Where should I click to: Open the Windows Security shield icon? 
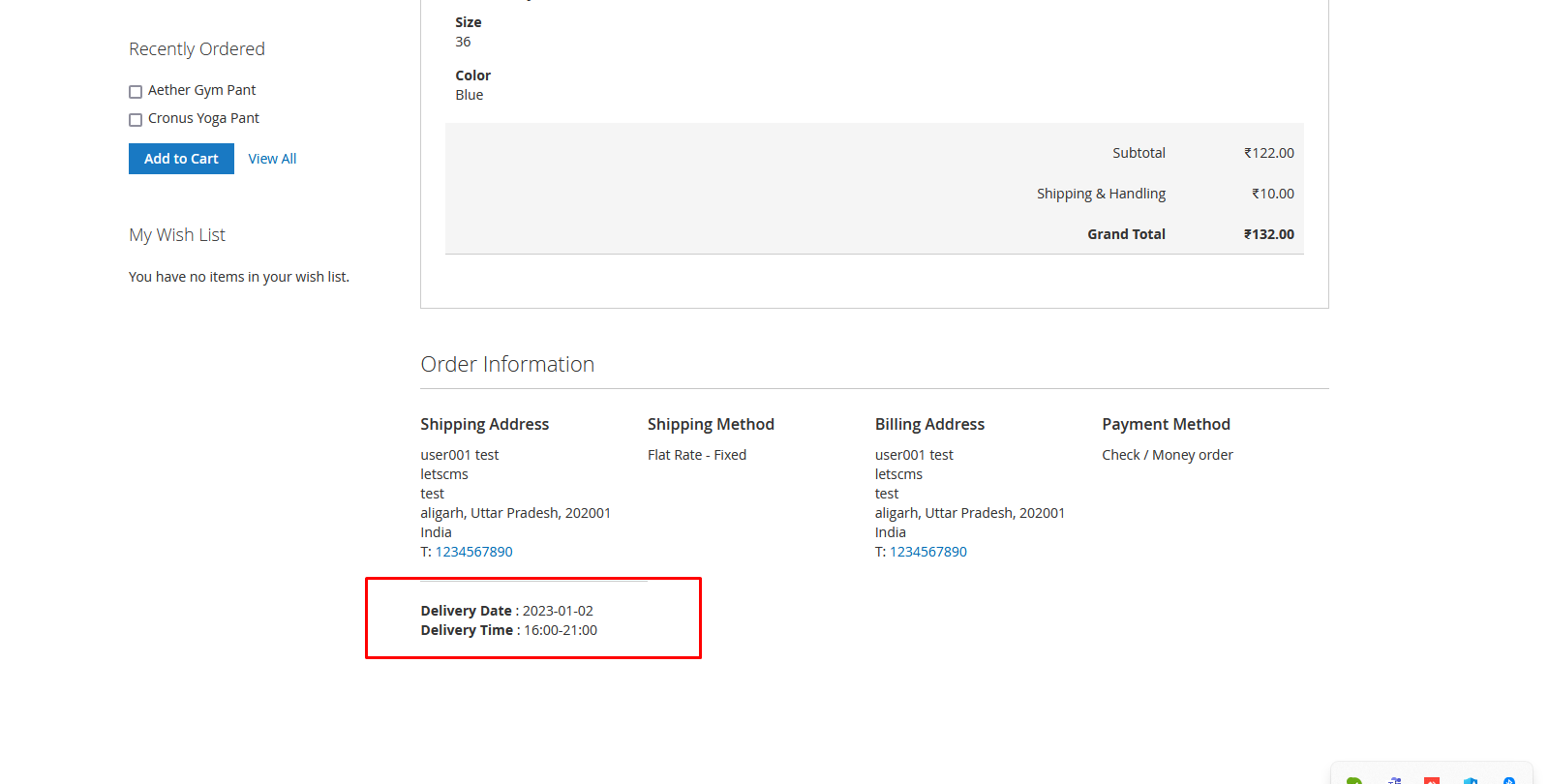1471,779
